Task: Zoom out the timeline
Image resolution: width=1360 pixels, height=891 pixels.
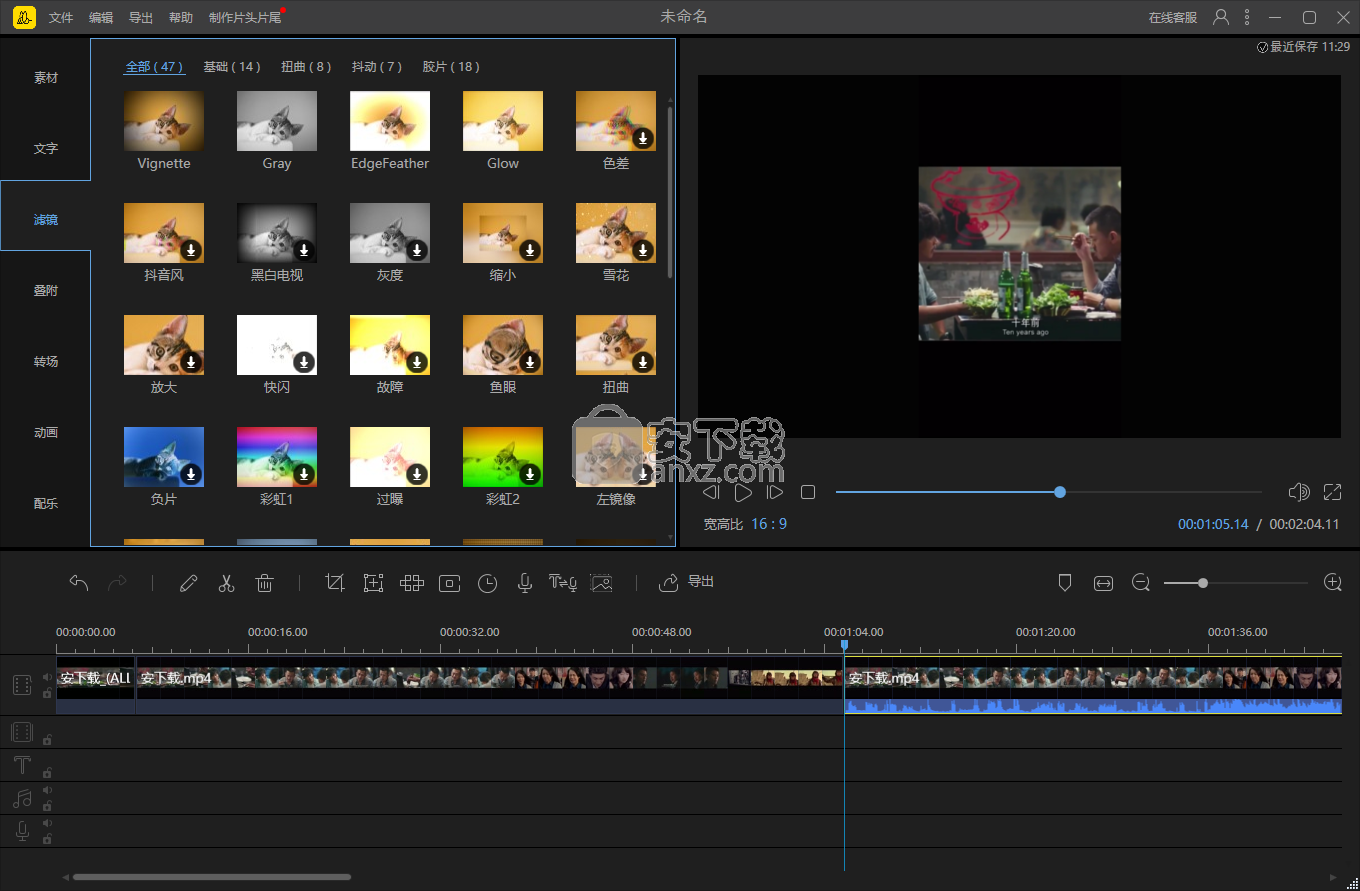Action: 1141,582
